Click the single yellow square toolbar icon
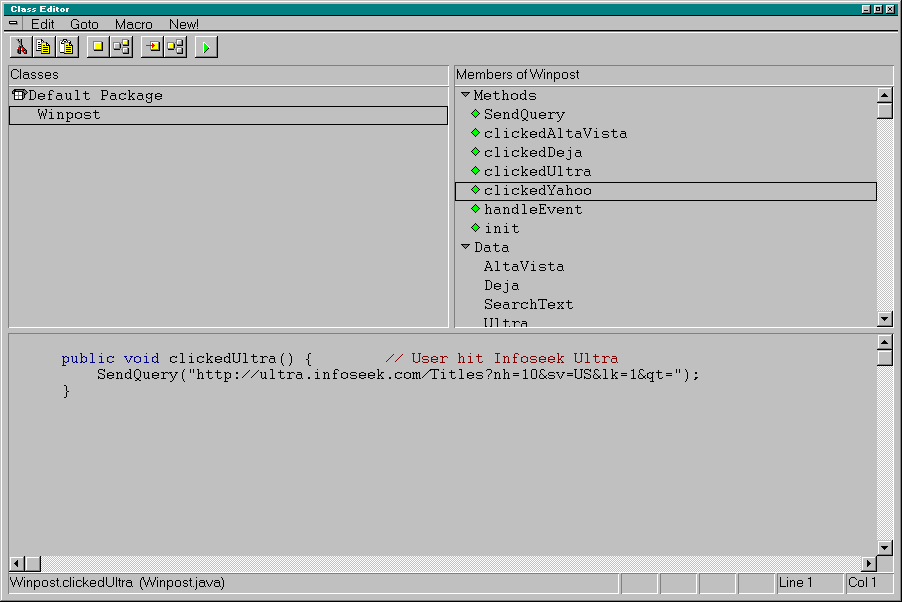The image size is (902, 602). click(98, 47)
